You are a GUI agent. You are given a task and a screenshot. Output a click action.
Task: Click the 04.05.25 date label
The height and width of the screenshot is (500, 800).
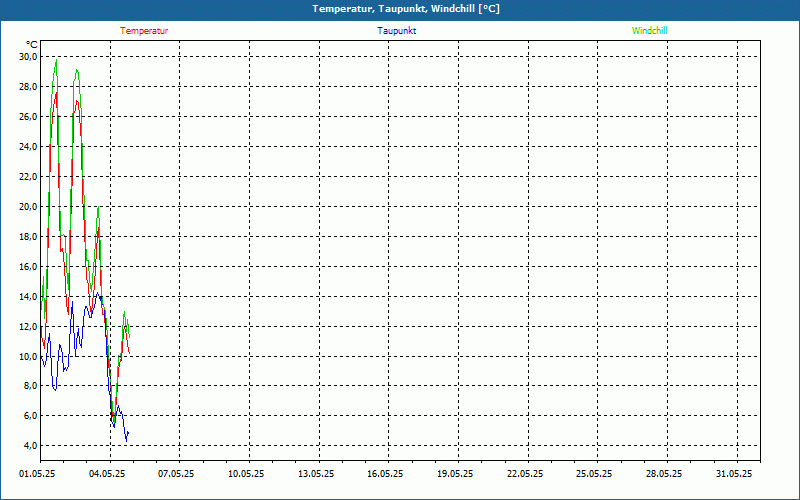(x=107, y=474)
